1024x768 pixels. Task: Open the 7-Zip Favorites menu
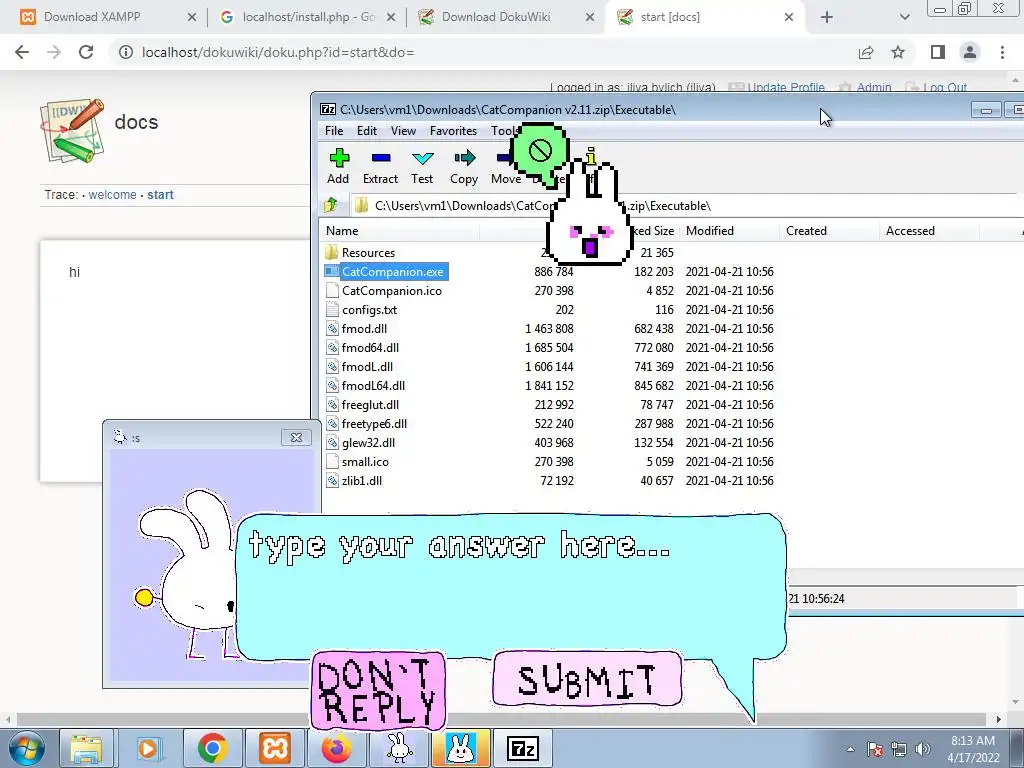453,131
